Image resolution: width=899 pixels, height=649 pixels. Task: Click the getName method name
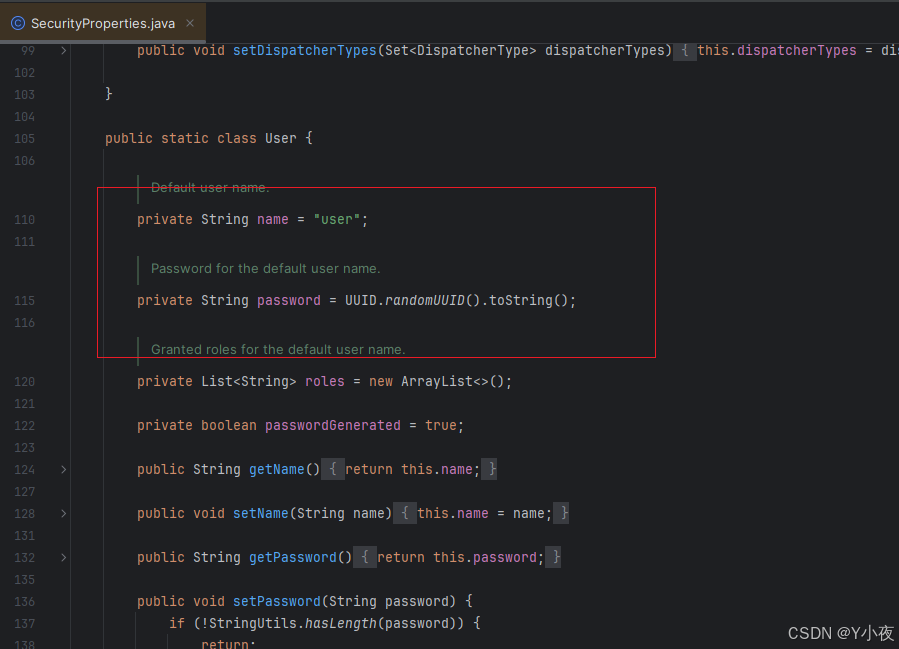click(277, 470)
